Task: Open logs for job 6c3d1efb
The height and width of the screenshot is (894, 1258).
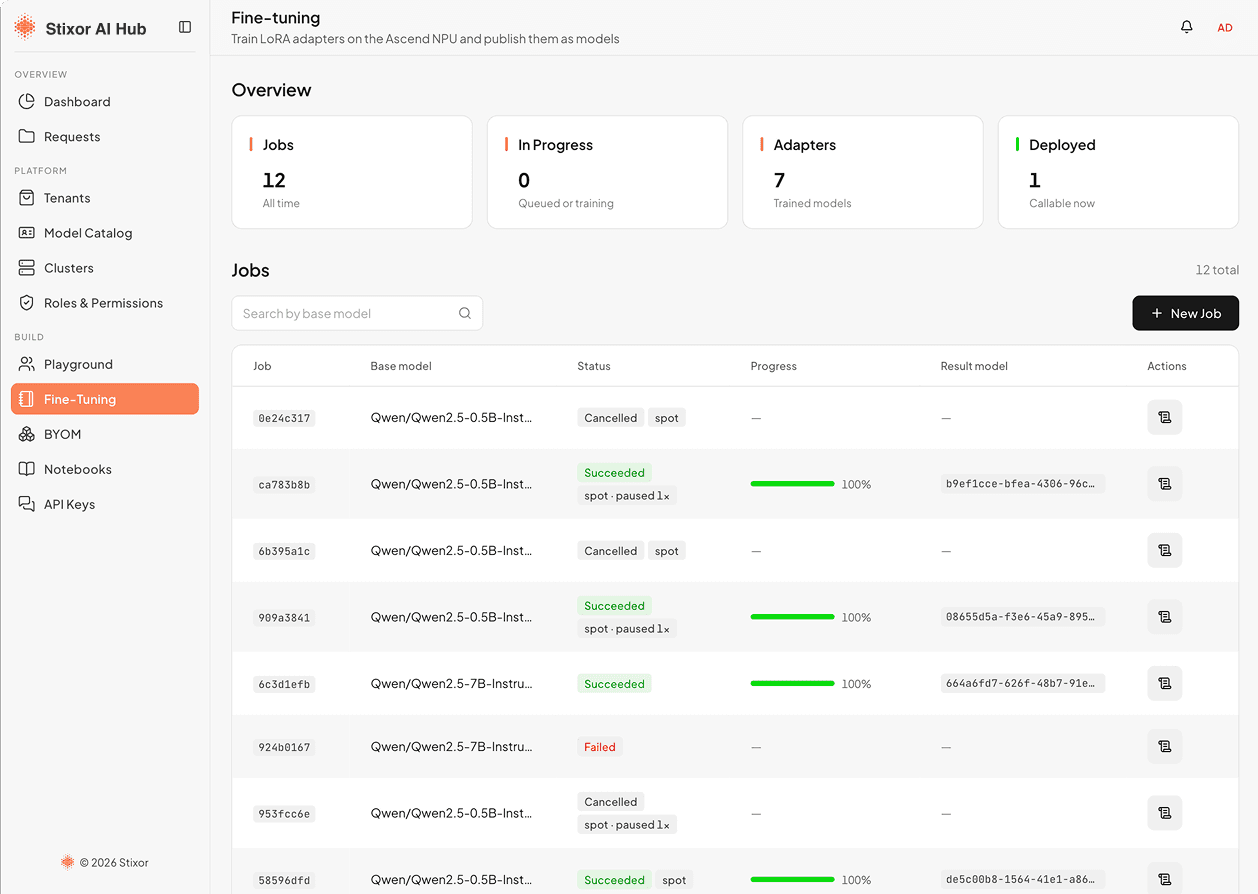Action: coord(1165,683)
